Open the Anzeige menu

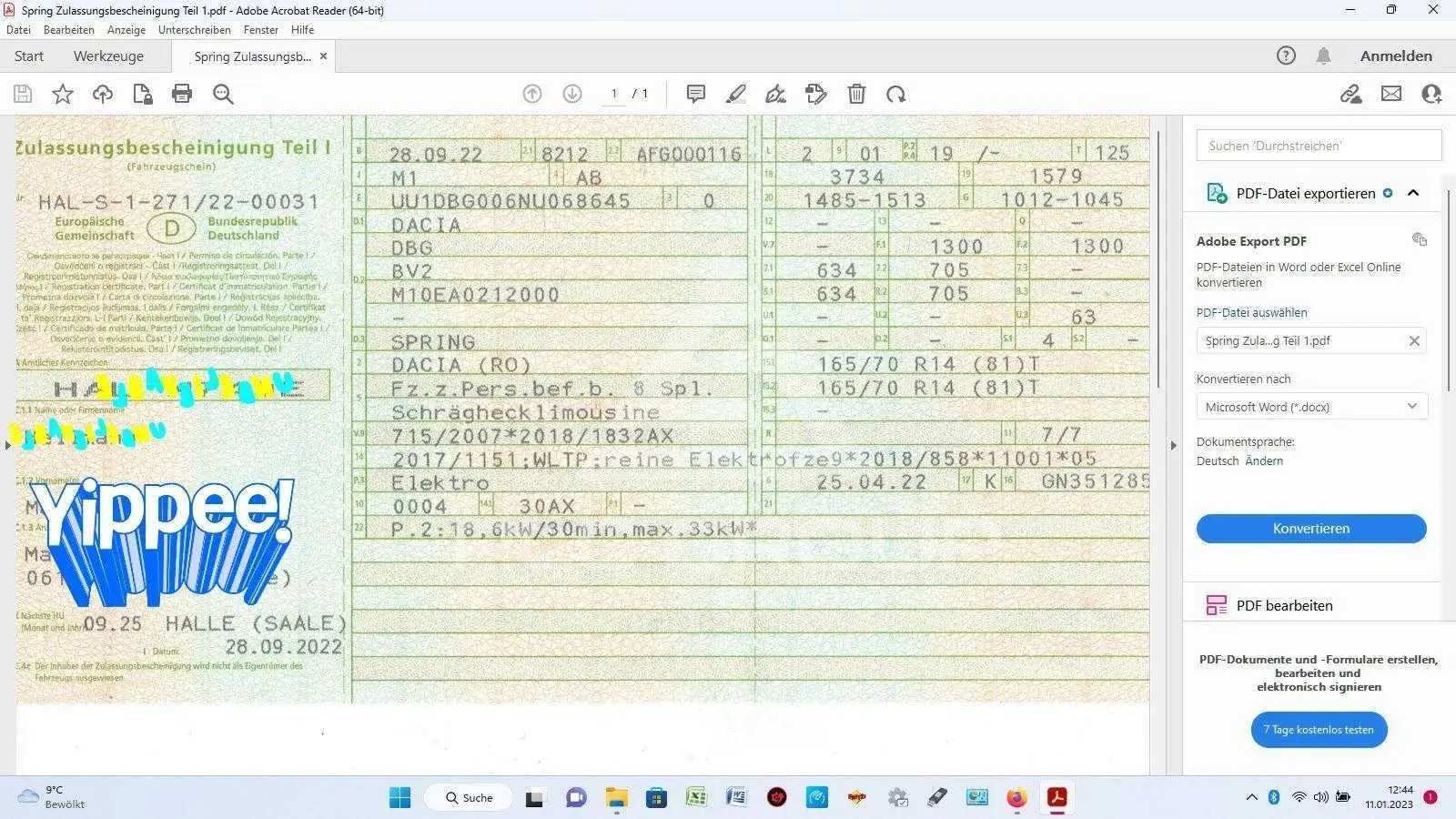click(126, 30)
